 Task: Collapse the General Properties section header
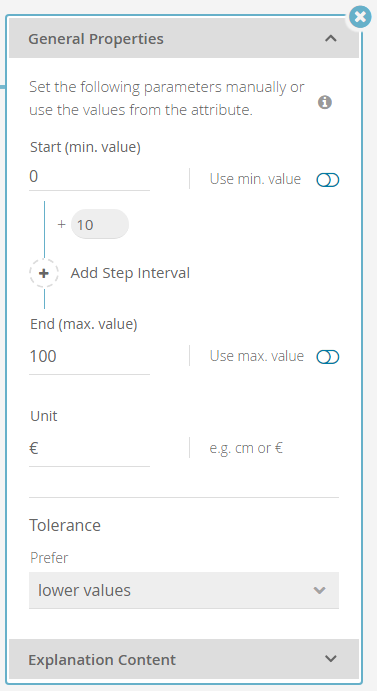click(x=184, y=39)
